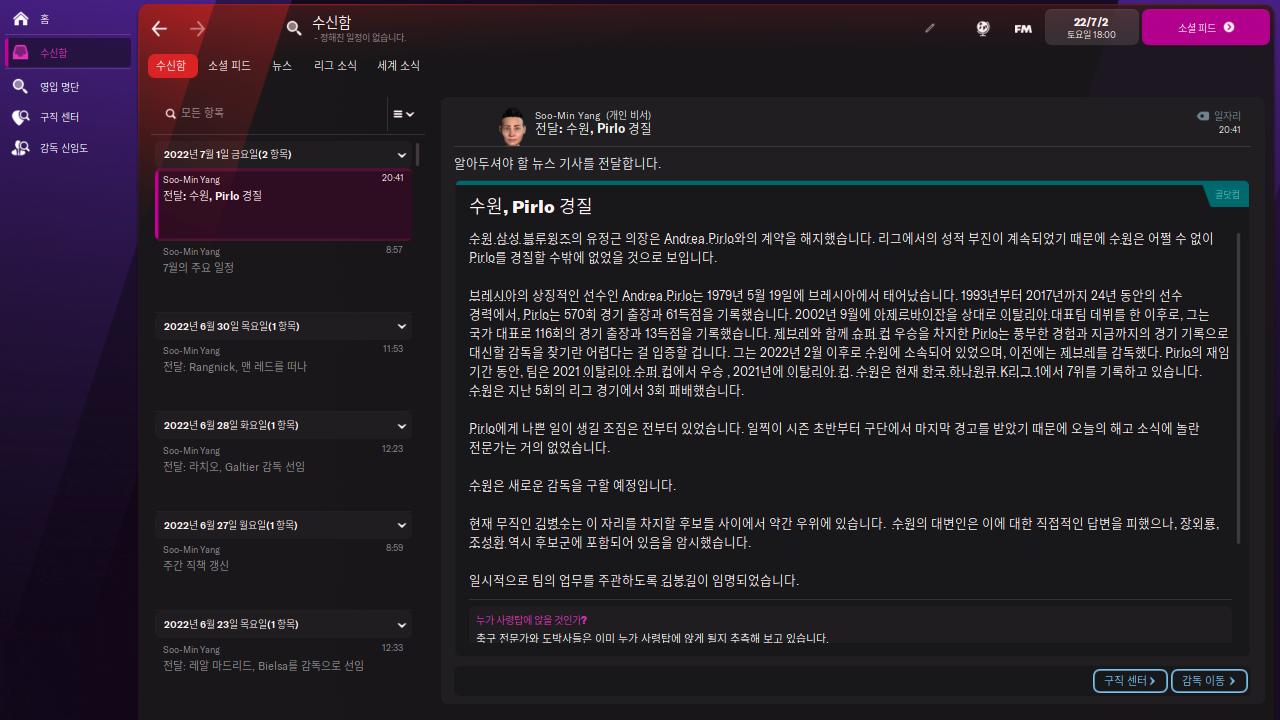Go back with the left arrow
Viewport: 1280px width, 720px height.
[x=160, y=28]
